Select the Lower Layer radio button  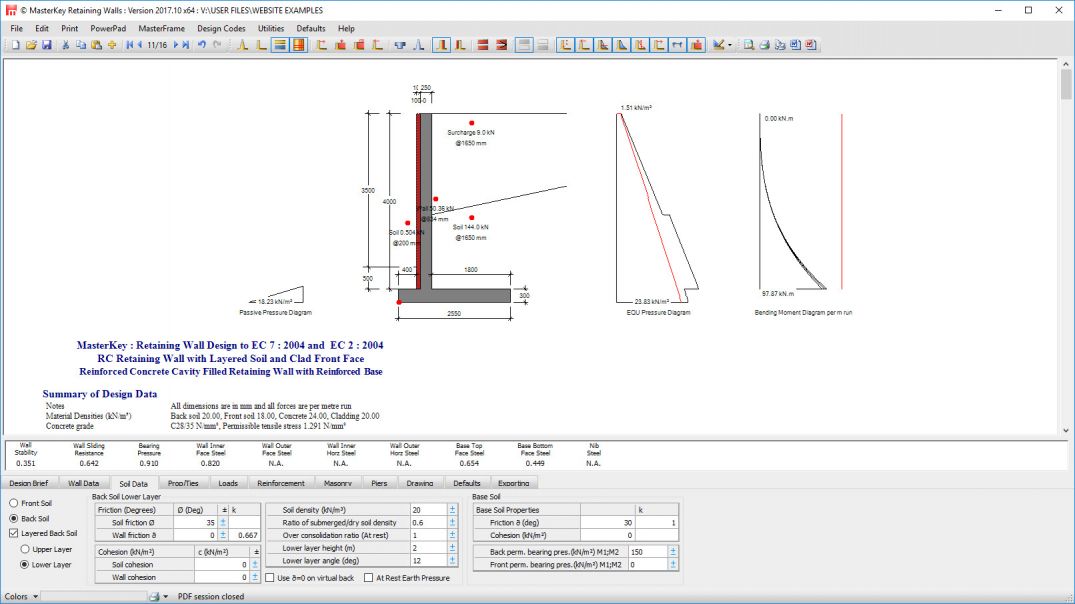[25, 565]
